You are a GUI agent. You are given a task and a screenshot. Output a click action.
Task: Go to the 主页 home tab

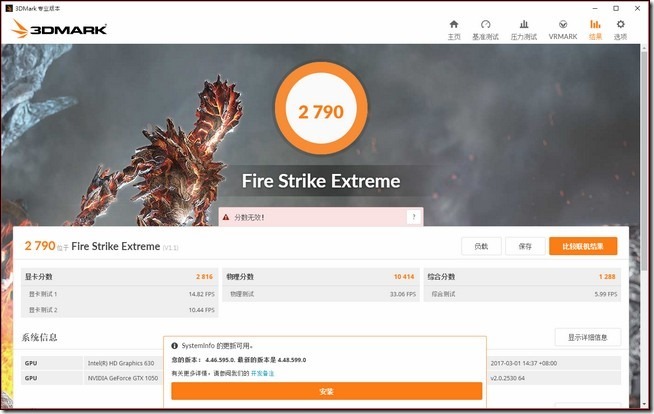click(x=454, y=30)
